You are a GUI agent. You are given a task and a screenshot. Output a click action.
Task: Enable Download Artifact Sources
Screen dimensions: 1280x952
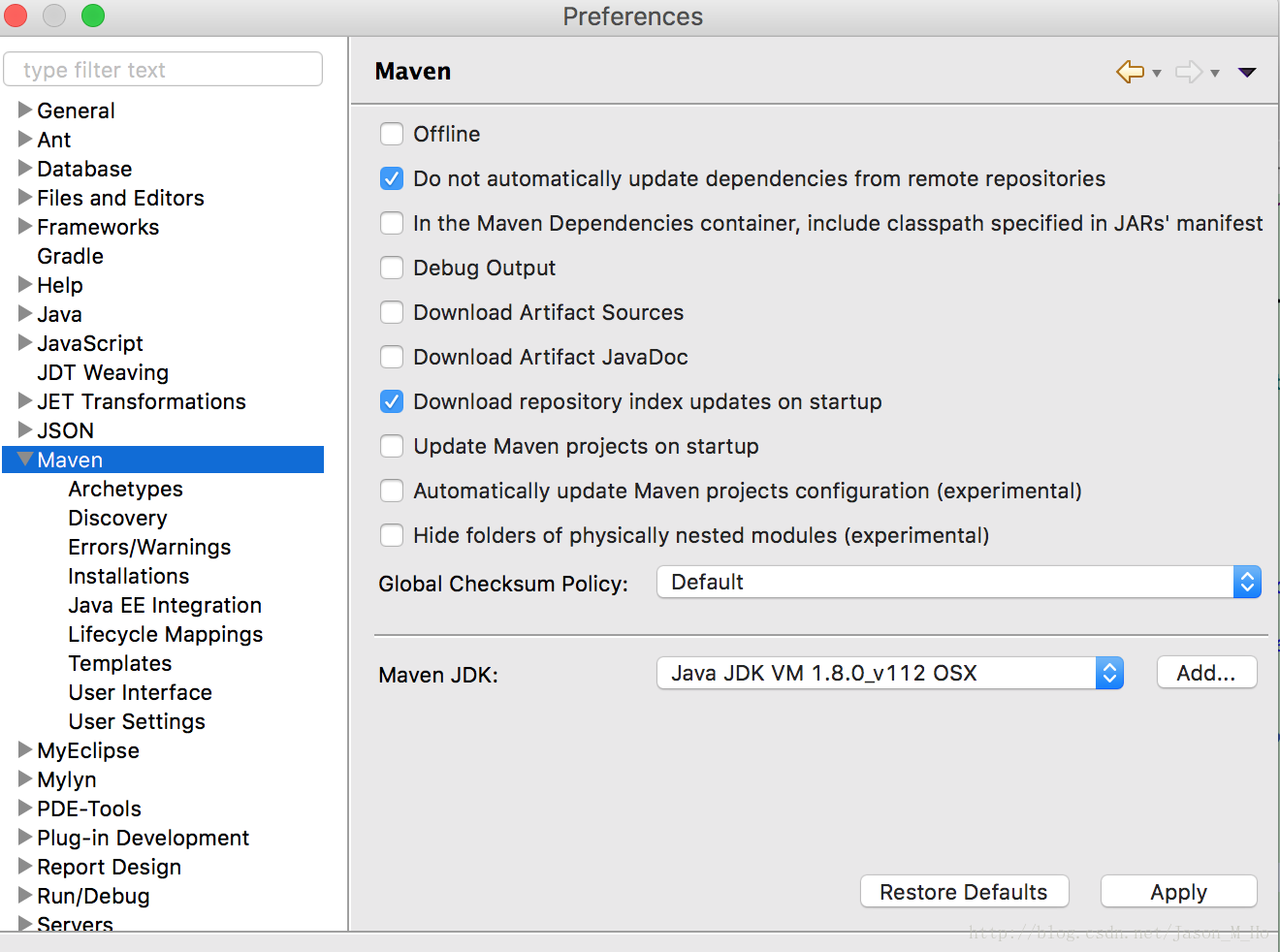392,312
